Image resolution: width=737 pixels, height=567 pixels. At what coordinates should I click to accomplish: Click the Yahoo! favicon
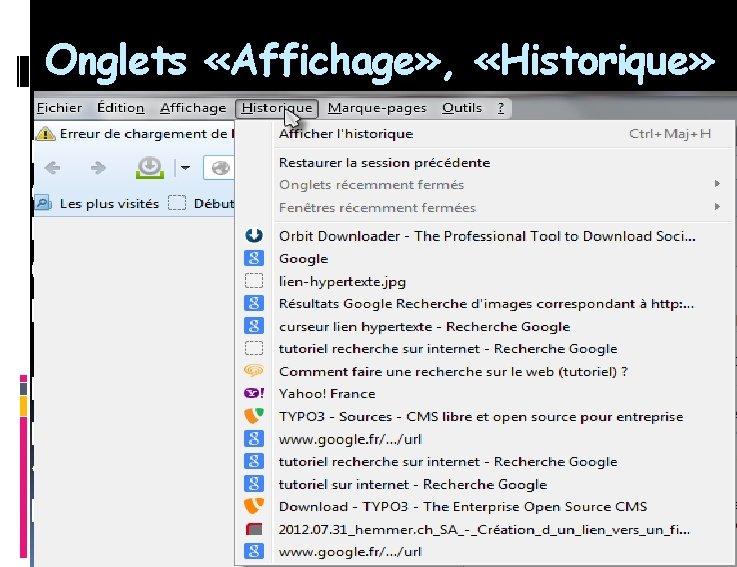(254, 393)
